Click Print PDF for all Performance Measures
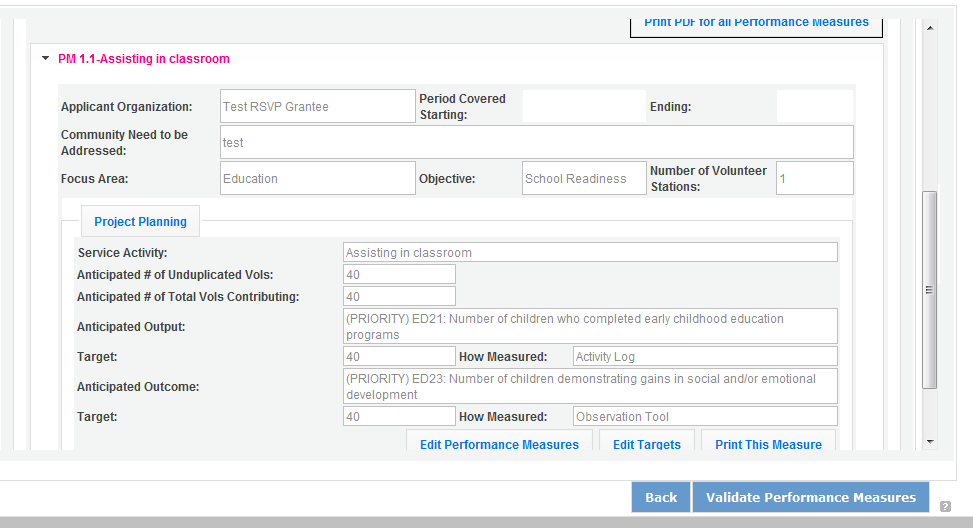The image size is (973, 528). 756,22
